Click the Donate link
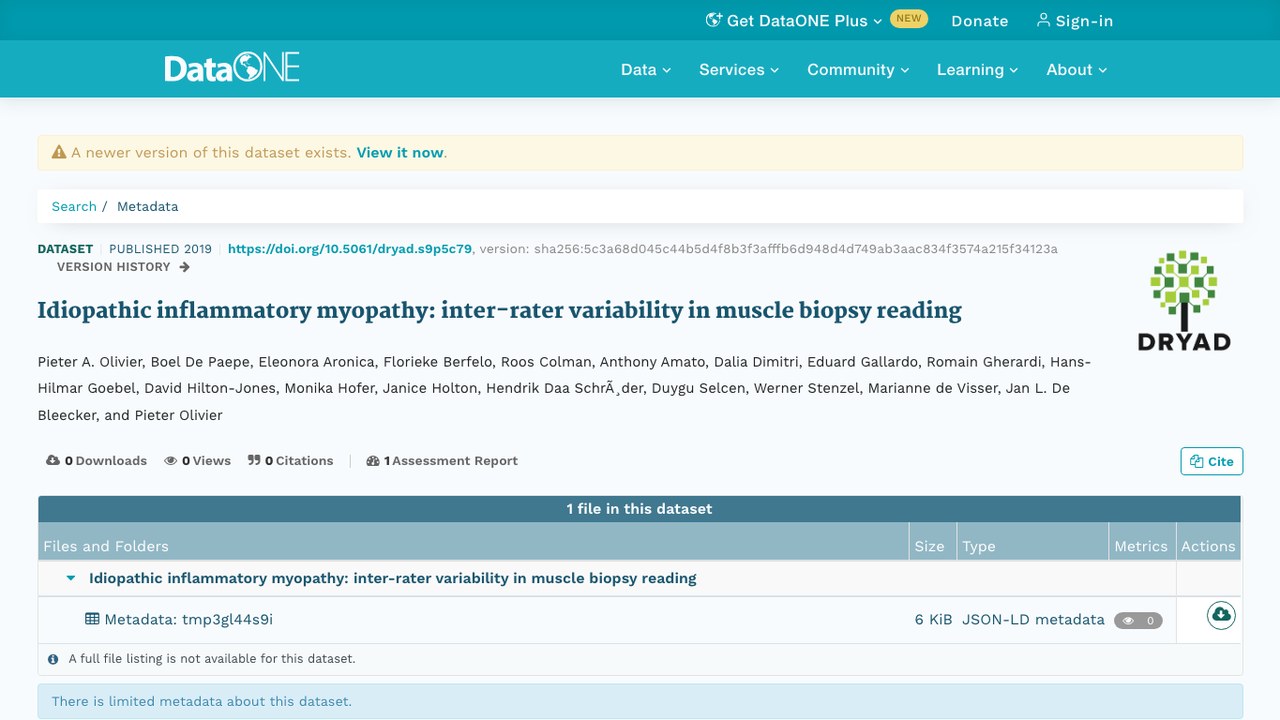 [x=980, y=20]
